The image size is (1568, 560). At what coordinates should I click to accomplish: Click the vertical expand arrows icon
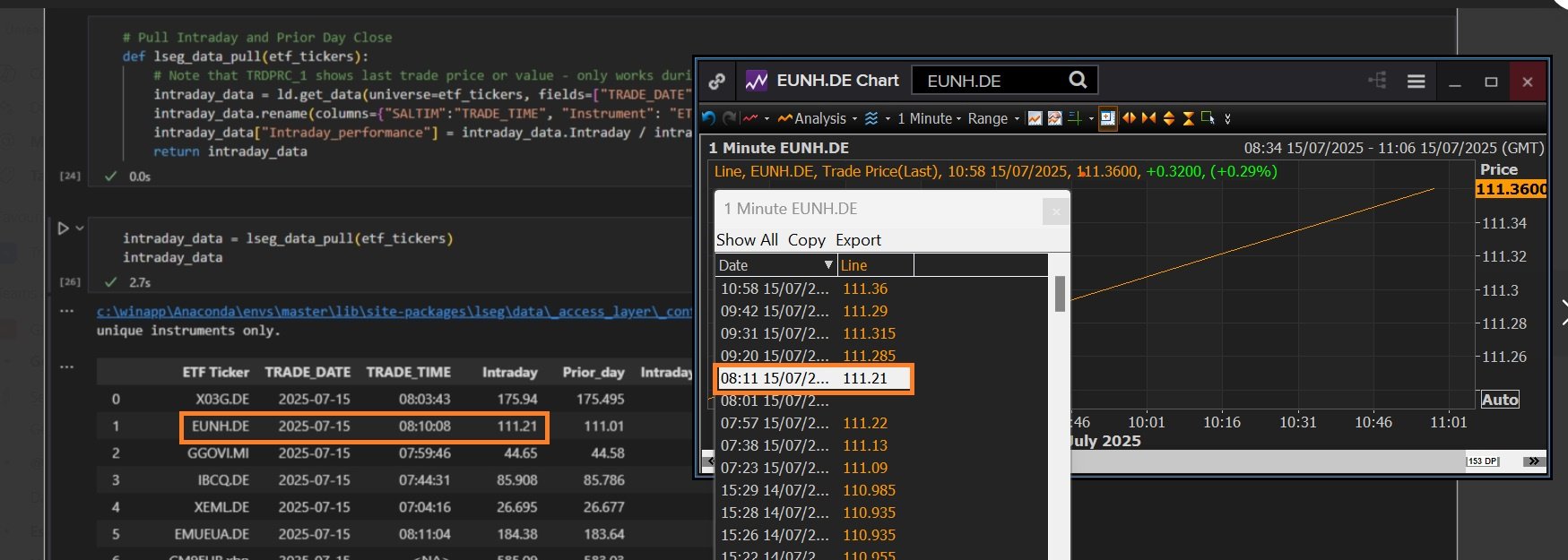(x=1168, y=118)
